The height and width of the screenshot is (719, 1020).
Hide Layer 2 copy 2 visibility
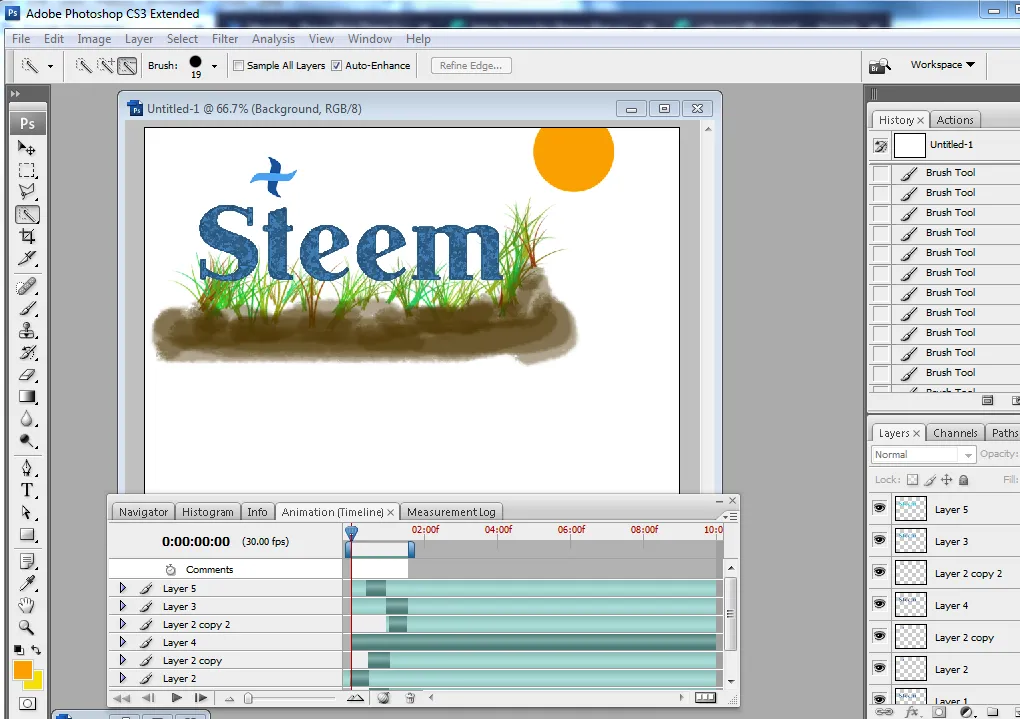pyautogui.click(x=879, y=572)
